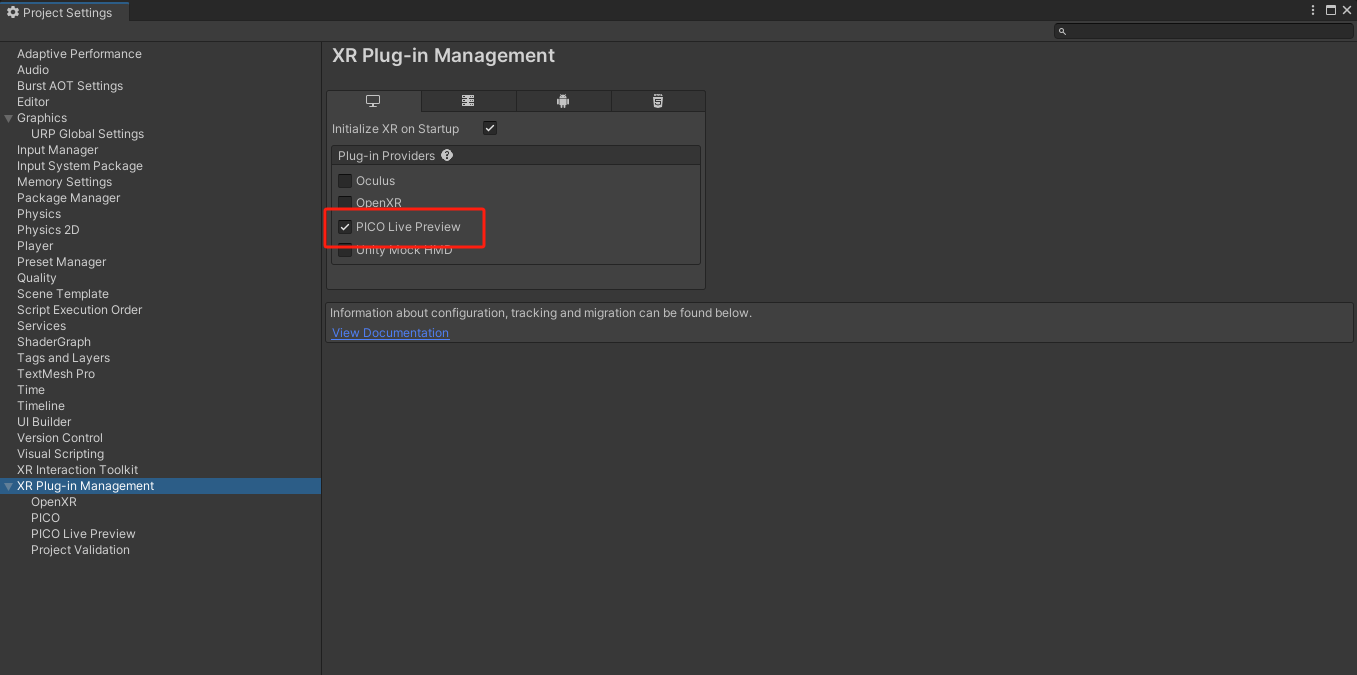Select the dedicated server platform tab
The width and height of the screenshot is (1357, 675).
pos(468,101)
